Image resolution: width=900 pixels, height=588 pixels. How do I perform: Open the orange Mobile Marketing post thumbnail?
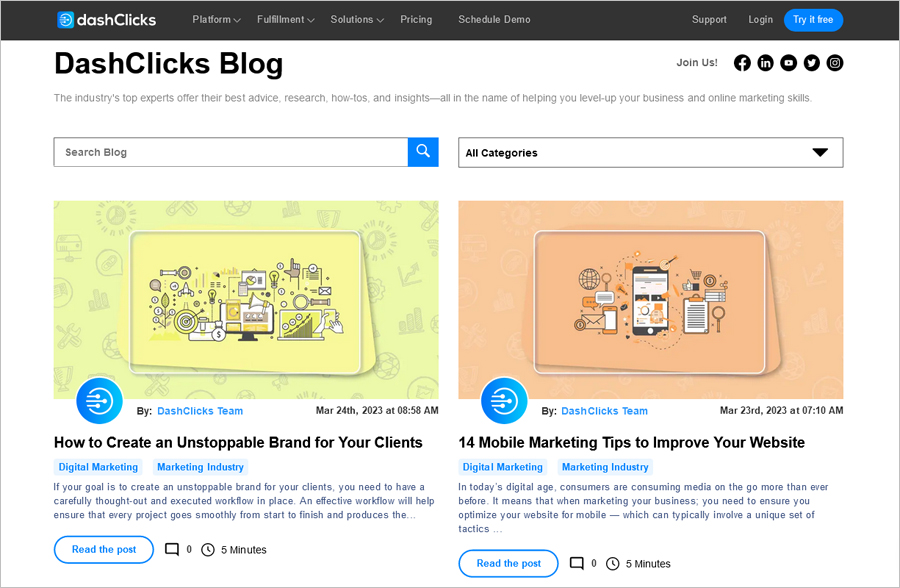(650, 299)
